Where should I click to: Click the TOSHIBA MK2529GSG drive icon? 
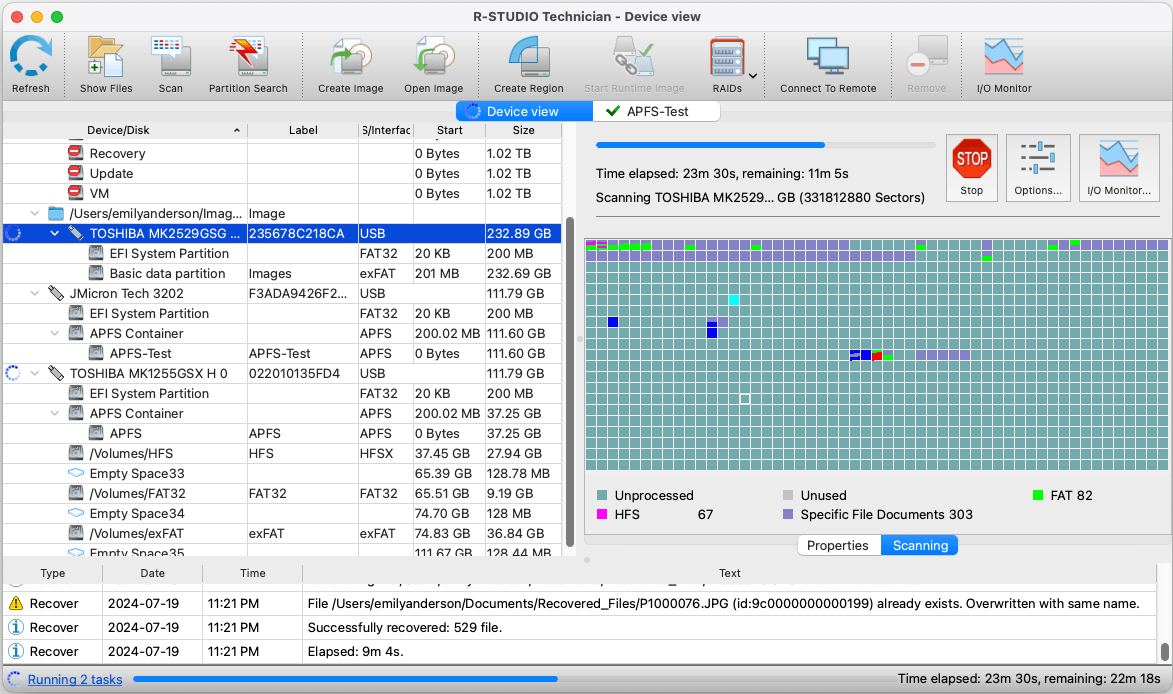(x=76, y=233)
